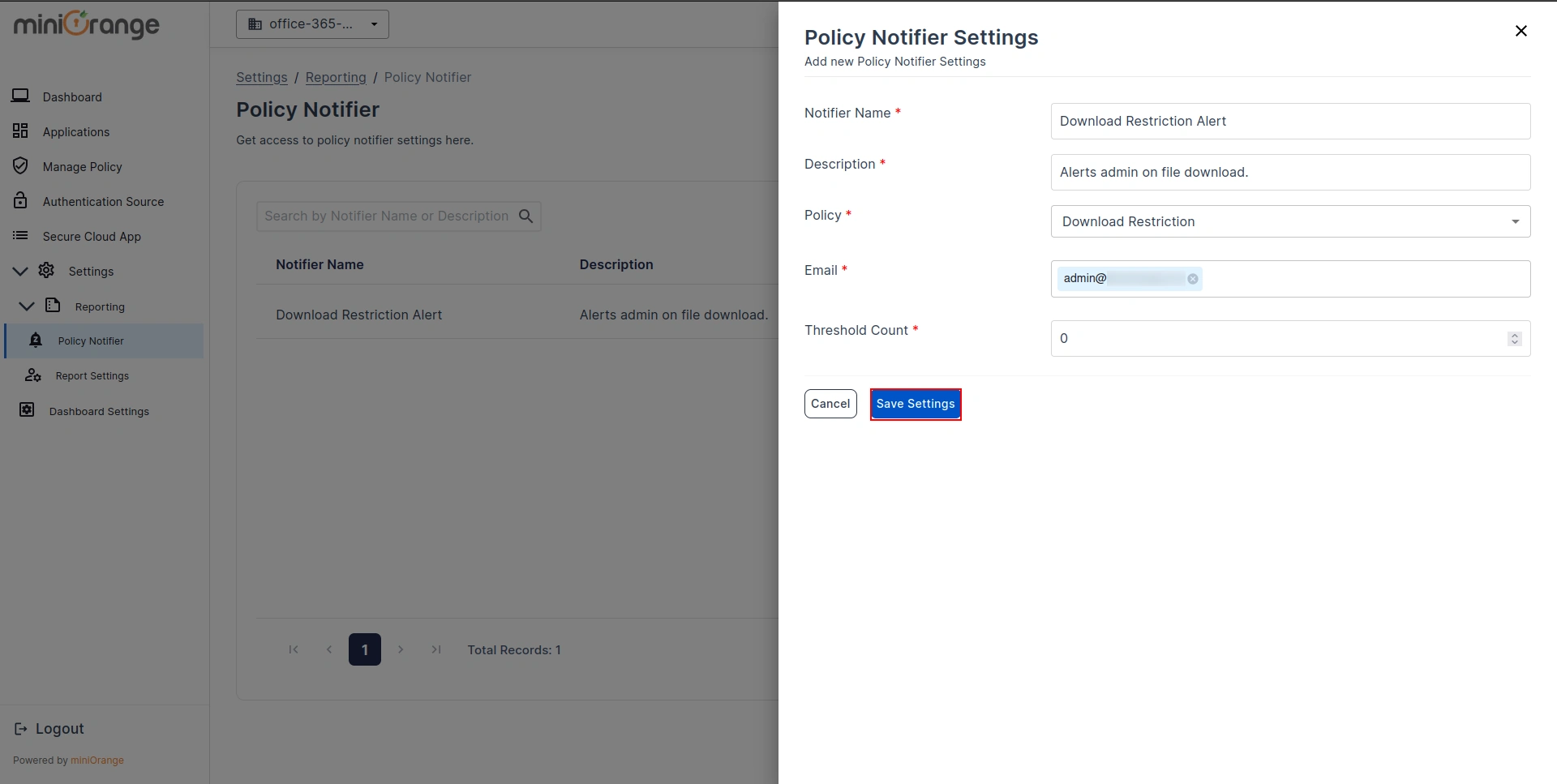This screenshot has height=784, width=1557.
Task: Click Save Settings button
Action: click(916, 404)
